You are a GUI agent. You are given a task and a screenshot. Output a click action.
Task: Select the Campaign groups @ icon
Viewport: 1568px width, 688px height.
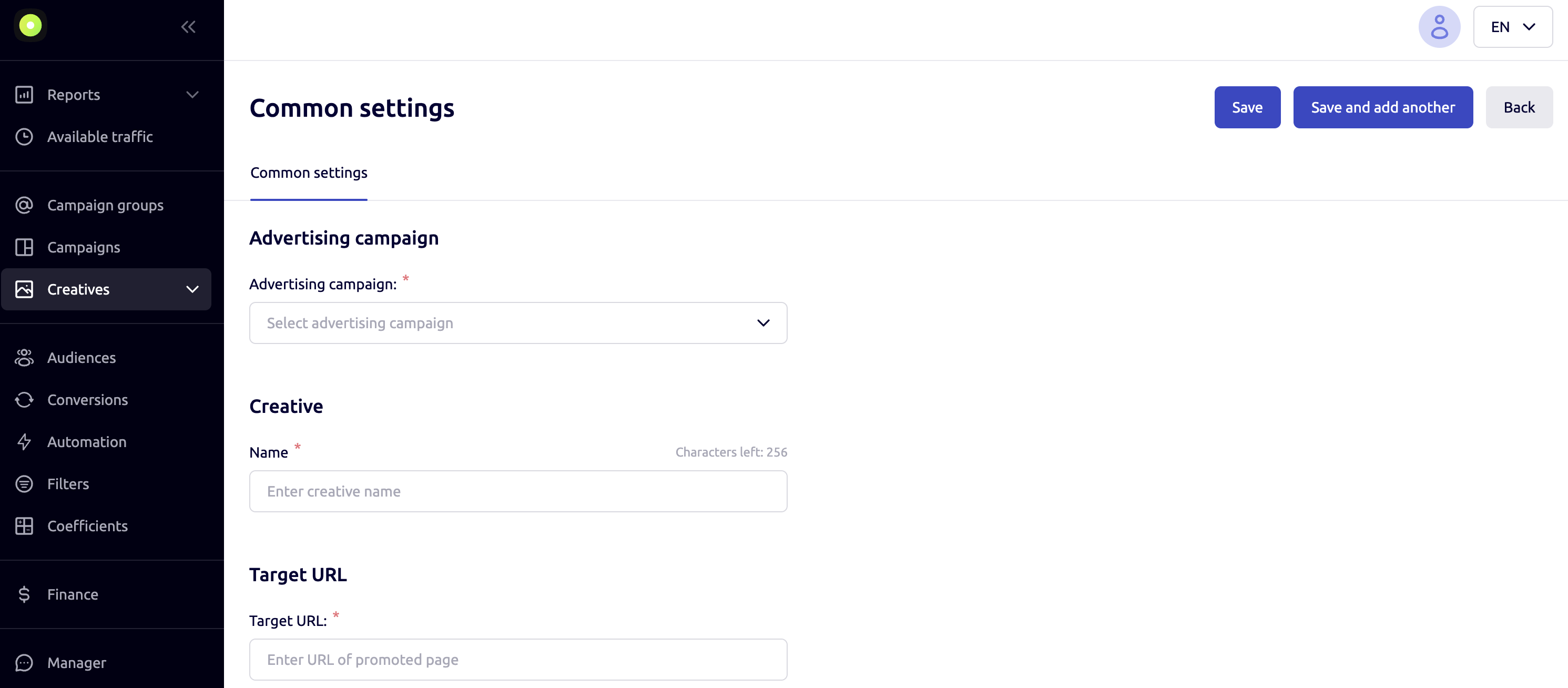click(x=24, y=205)
